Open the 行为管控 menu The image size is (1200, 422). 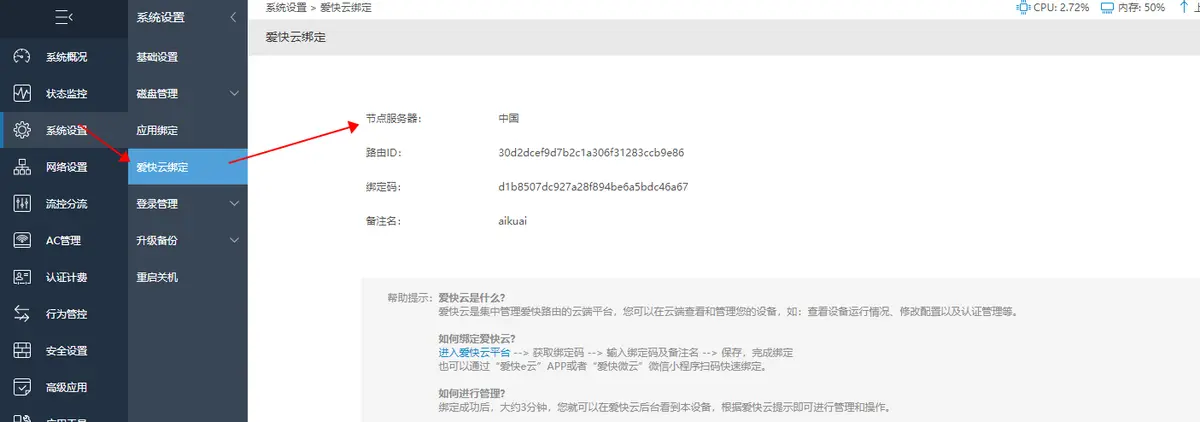point(64,314)
